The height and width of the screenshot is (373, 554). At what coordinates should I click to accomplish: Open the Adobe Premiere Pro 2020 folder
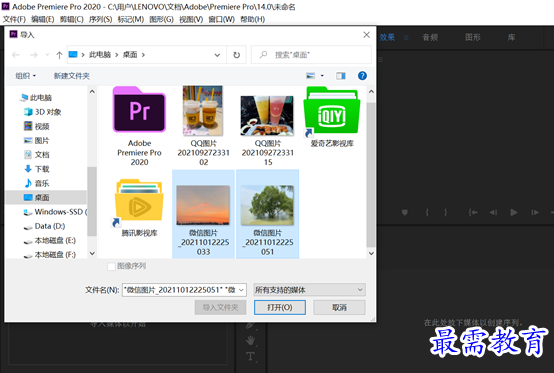[x=139, y=126]
